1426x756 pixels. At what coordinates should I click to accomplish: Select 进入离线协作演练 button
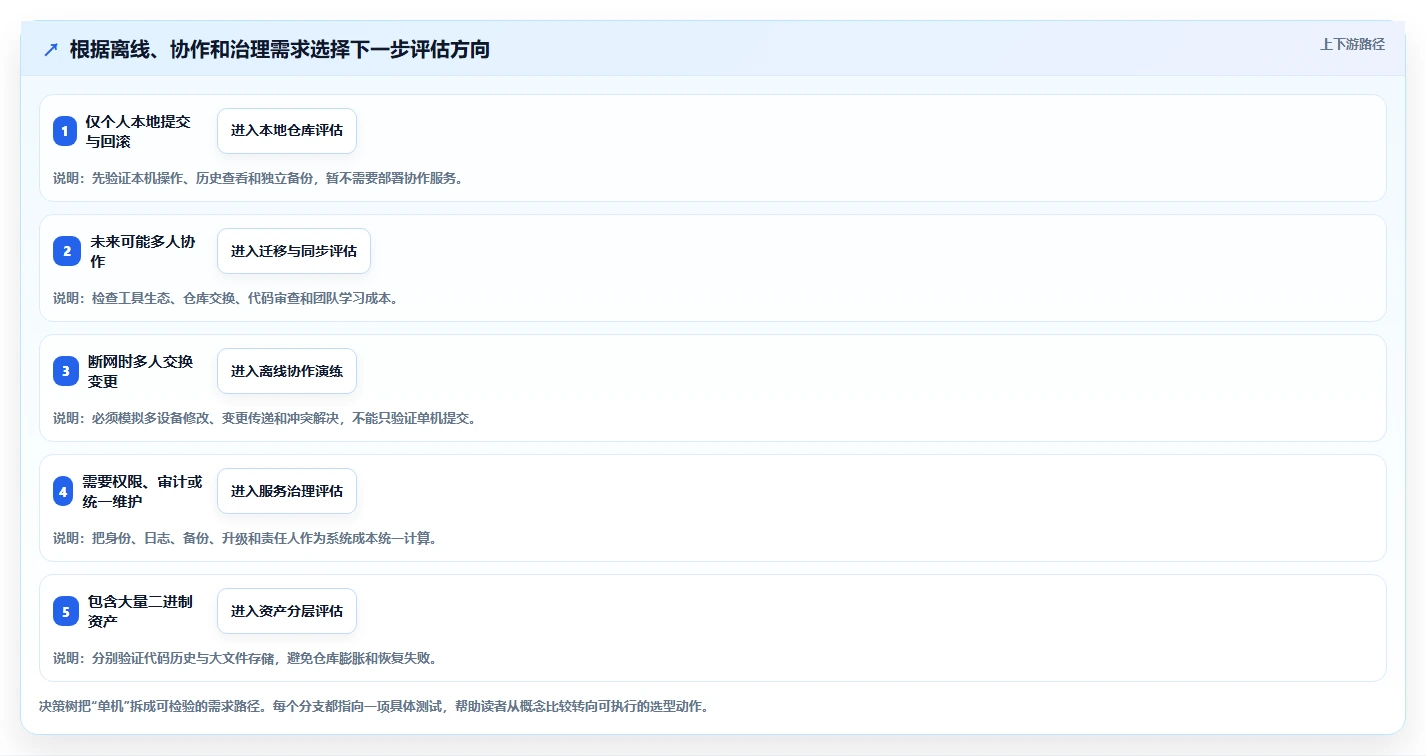pyautogui.click(x=287, y=371)
